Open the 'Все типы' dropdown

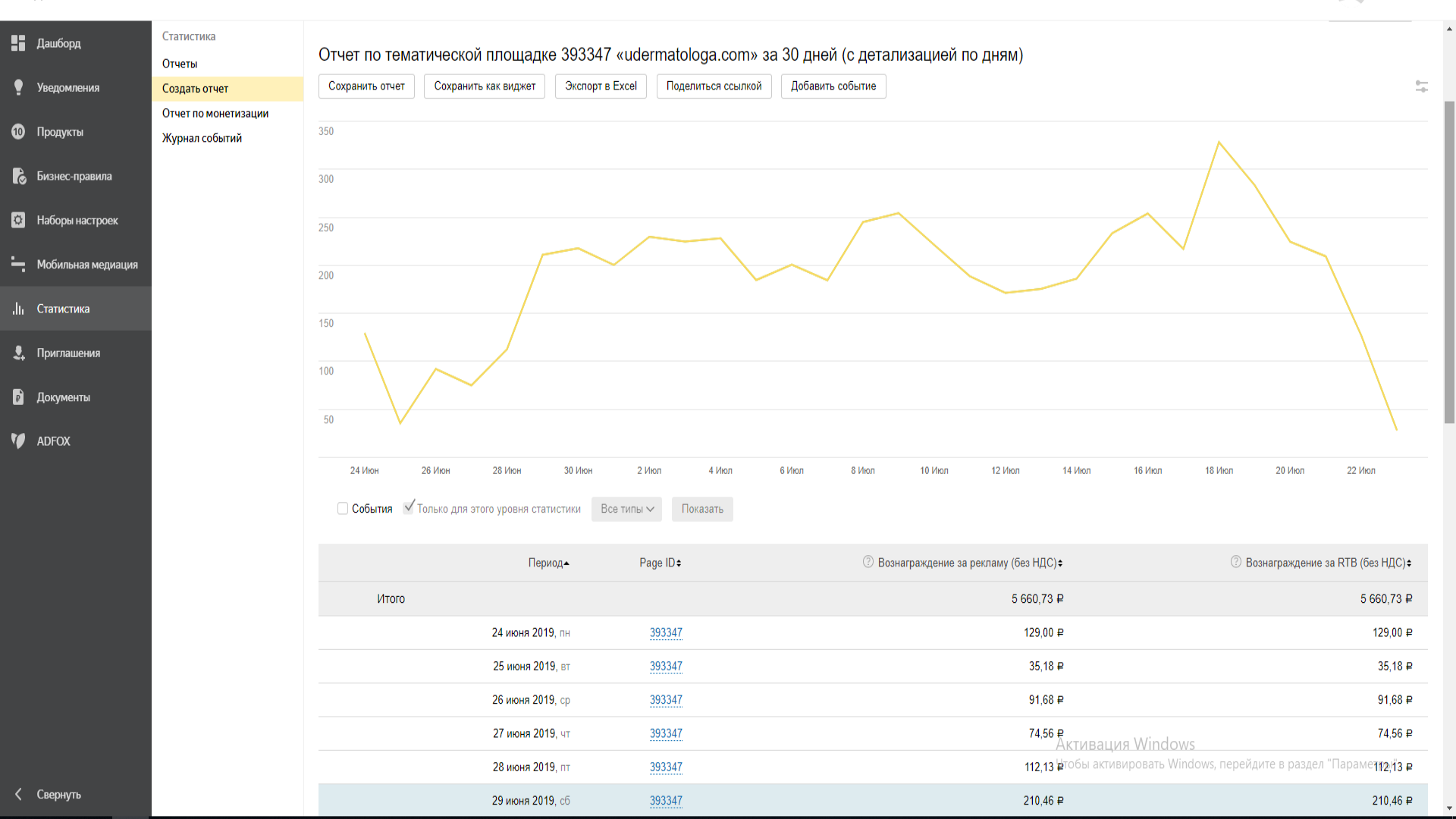pos(626,509)
